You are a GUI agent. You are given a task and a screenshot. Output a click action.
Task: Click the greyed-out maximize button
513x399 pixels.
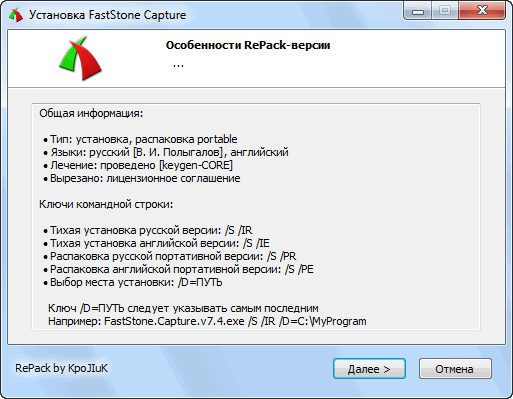pyautogui.click(x=445, y=11)
